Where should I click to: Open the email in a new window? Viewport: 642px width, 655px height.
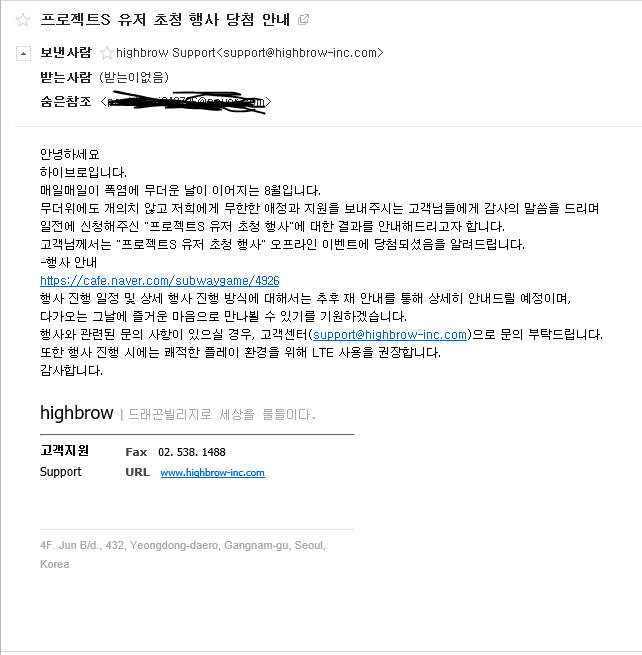click(303, 19)
